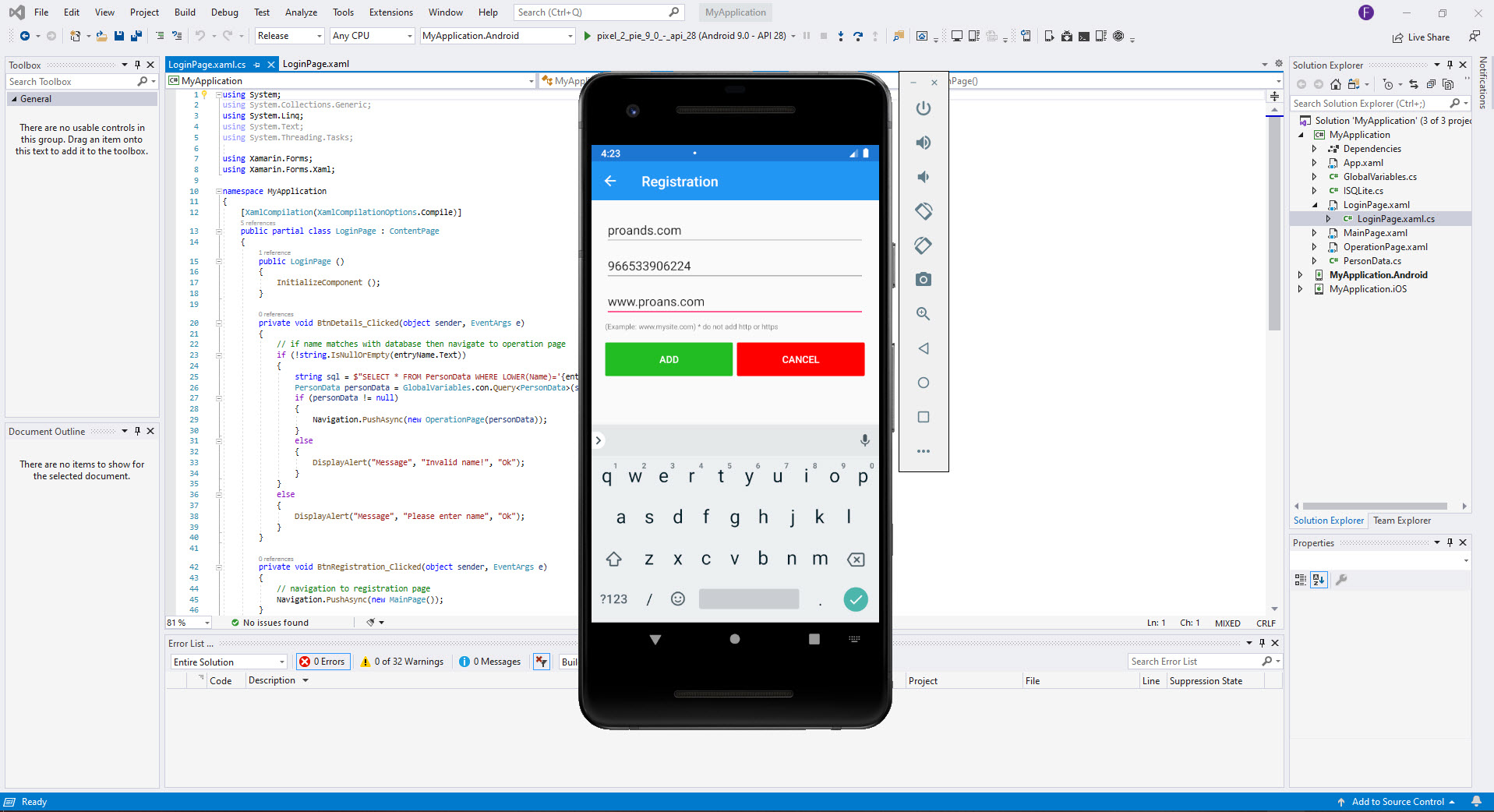Open emulator extended controls (three dots)
This screenshot has width=1494, height=812.
point(924,451)
